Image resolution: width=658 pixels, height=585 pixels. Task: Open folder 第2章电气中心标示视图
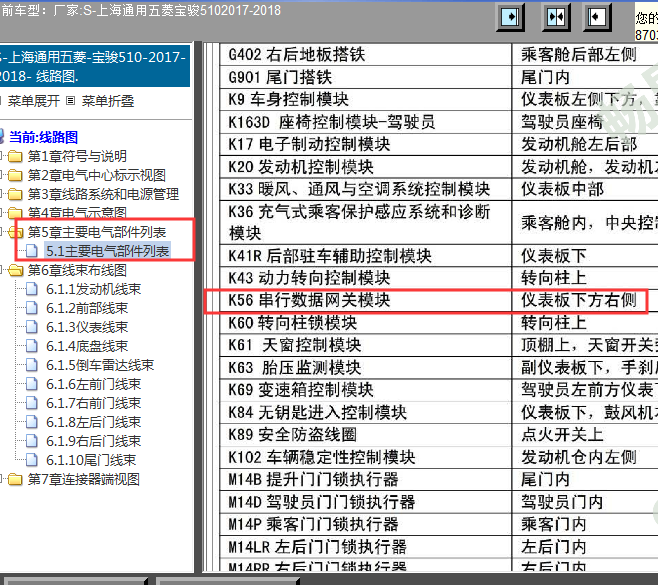click(x=97, y=175)
